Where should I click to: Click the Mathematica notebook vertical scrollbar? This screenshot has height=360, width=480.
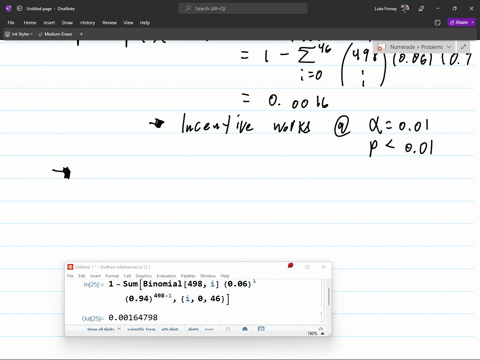[329, 297]
